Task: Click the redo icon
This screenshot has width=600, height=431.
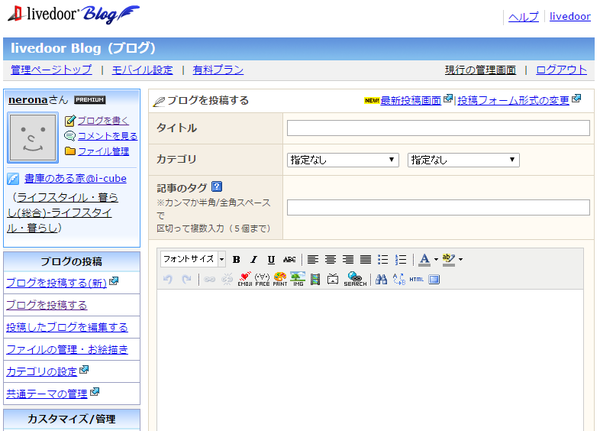Action: click(186, 279)
